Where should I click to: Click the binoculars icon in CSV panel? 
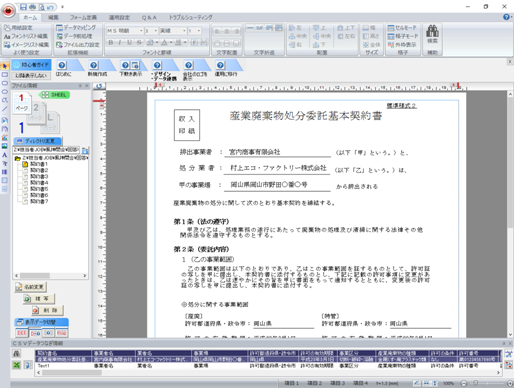16,354
